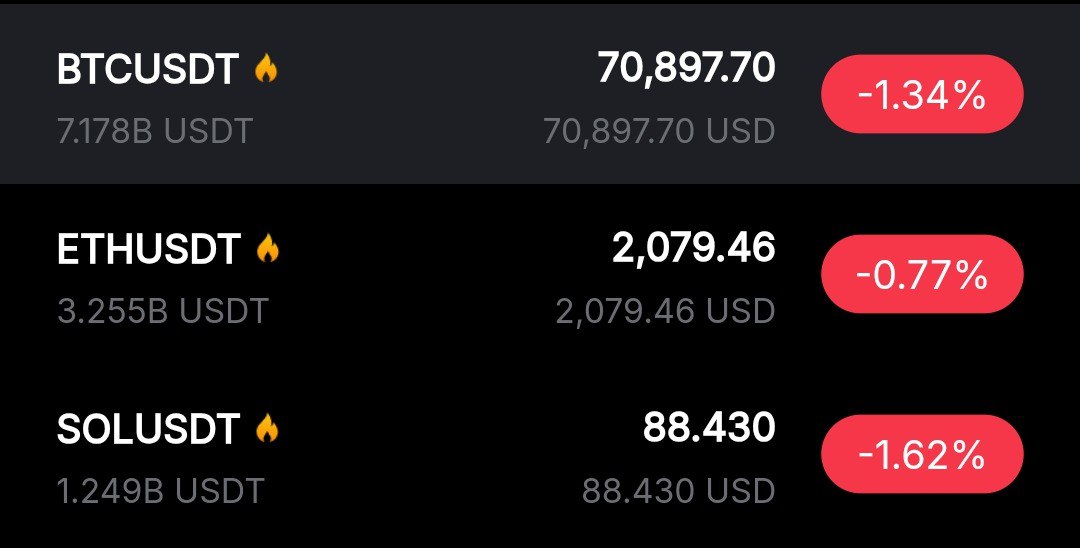
Task: Switch the SOLUSDT -1.62% change badge
Action: coord(922,455)
